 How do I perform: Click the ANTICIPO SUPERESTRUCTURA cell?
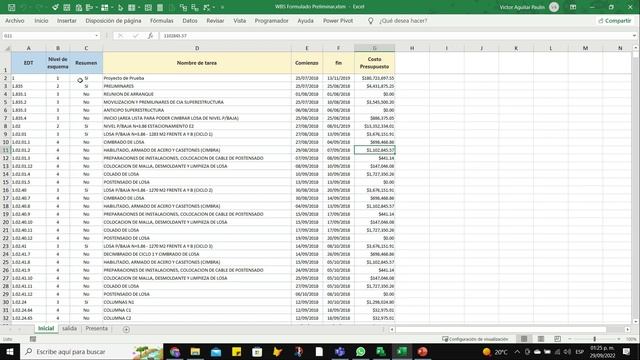197,110
